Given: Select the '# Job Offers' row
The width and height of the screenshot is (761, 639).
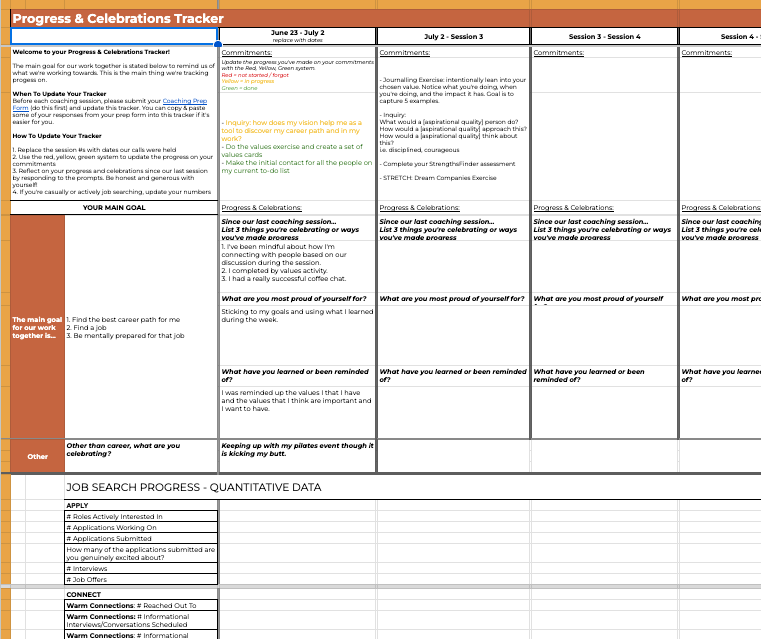Looking at the screenshot, I should (141, 579).
